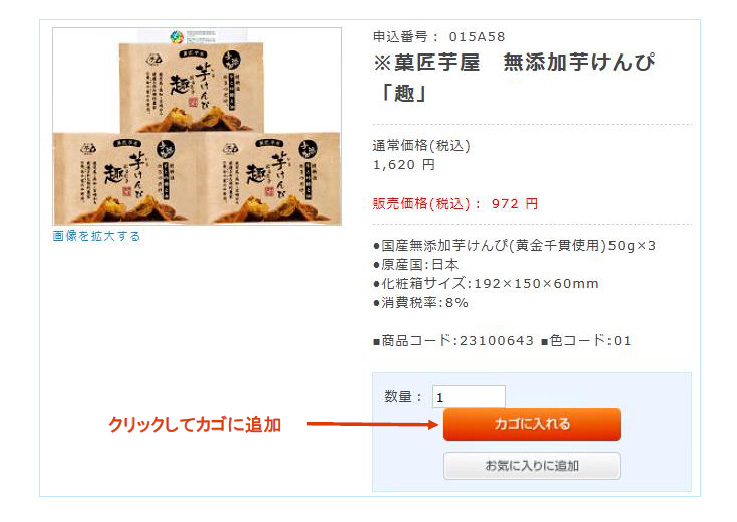Viewport: 737px width, 522px height.
Task: Click the クリックしてカゴに追加 annotation text
Action: 195,424
